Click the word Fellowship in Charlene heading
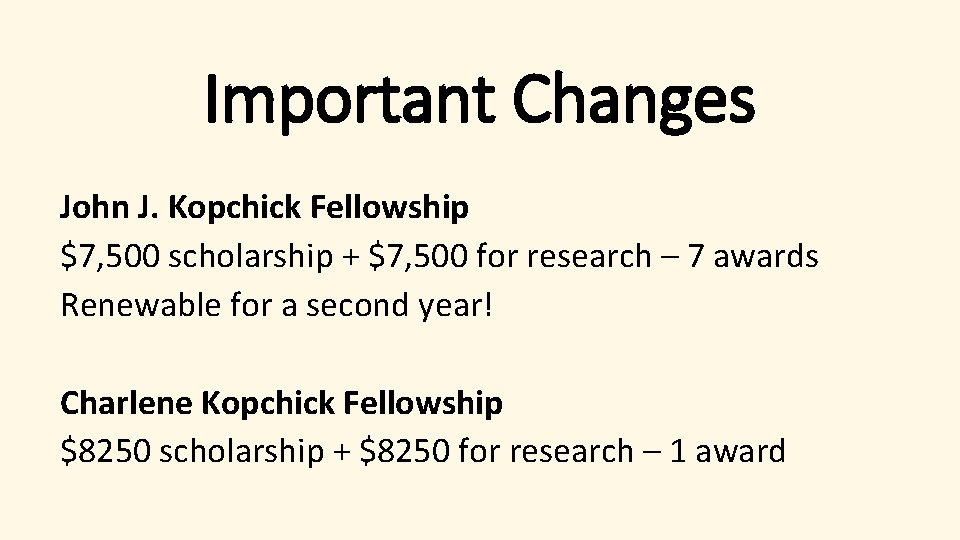Viewport: 960px width, 540px height. (x=422, y=403)
